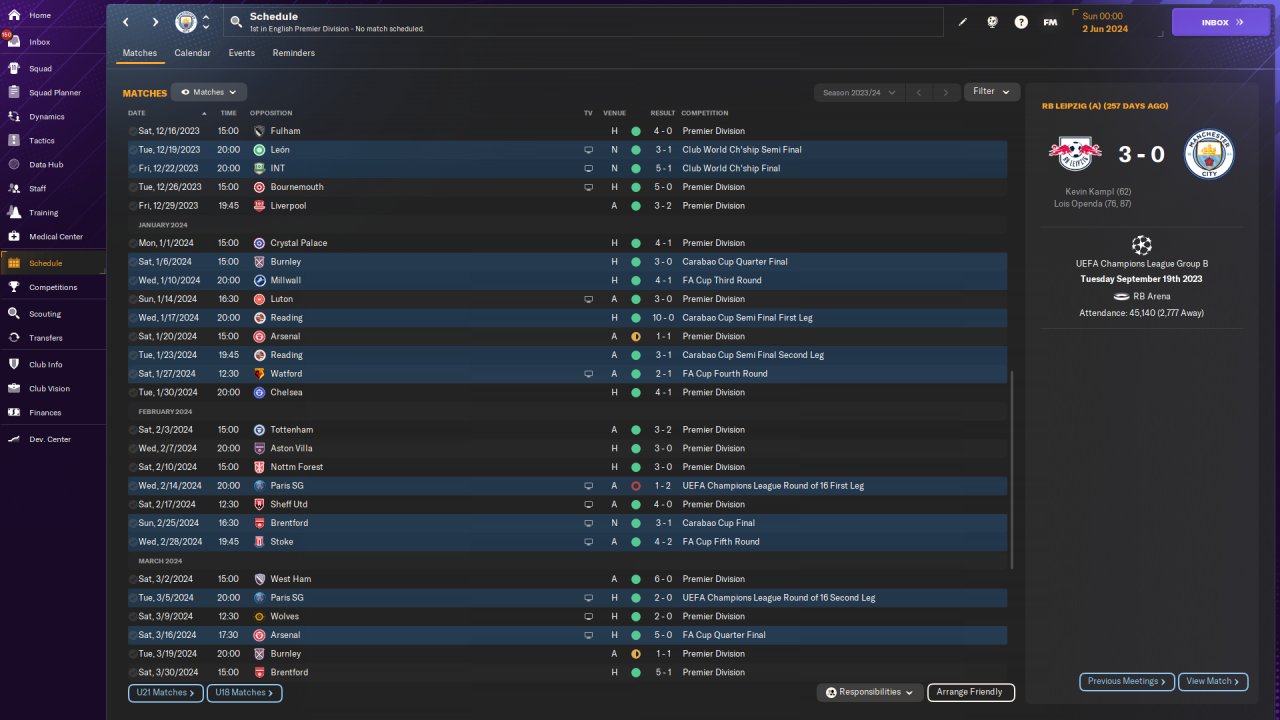Viewport: 1280px width, 720px height.
Task: Toggle the circle beside Fri, 12/29/2023 Liverpool
Action: click(133, 206)
